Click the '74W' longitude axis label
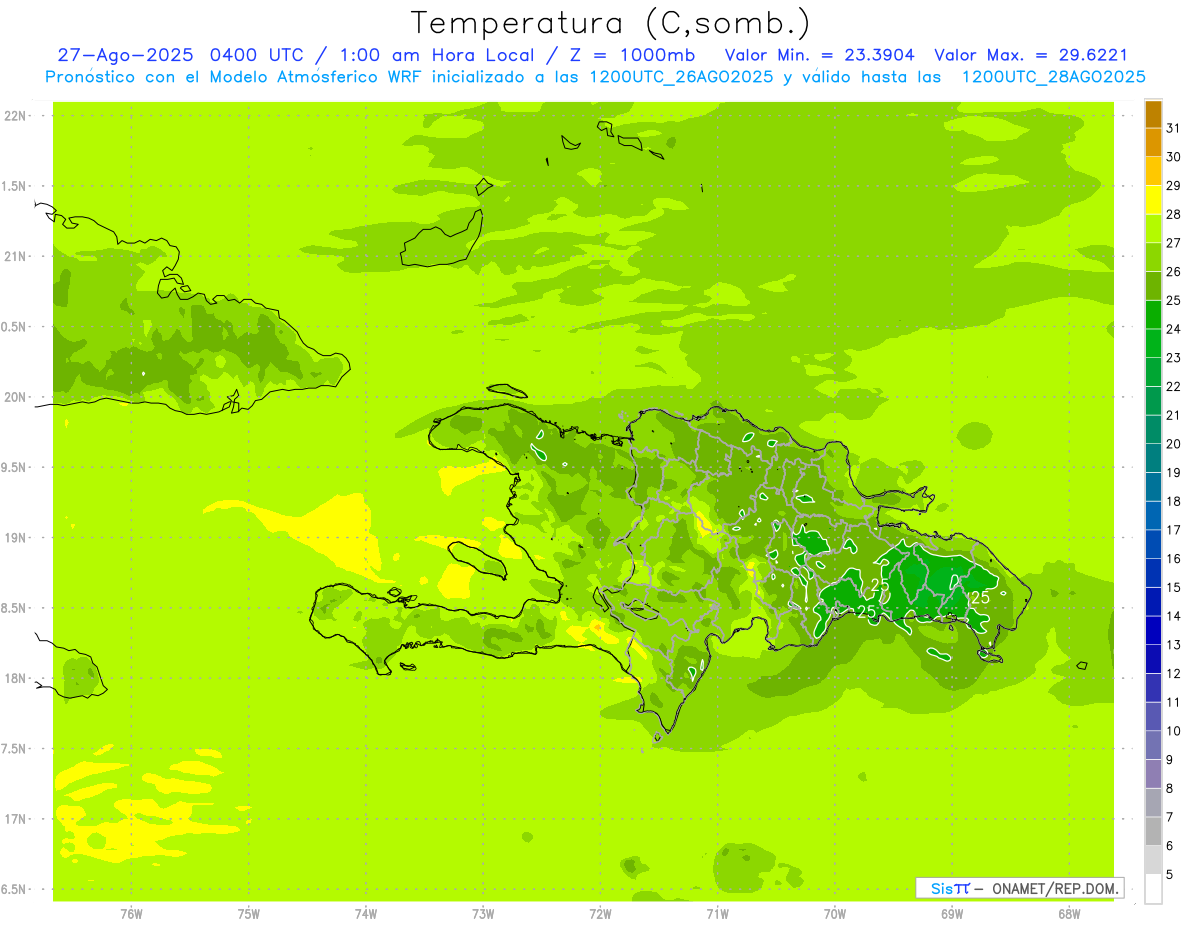The width and height of the screenshot is (1200, 927). (365, 913)
